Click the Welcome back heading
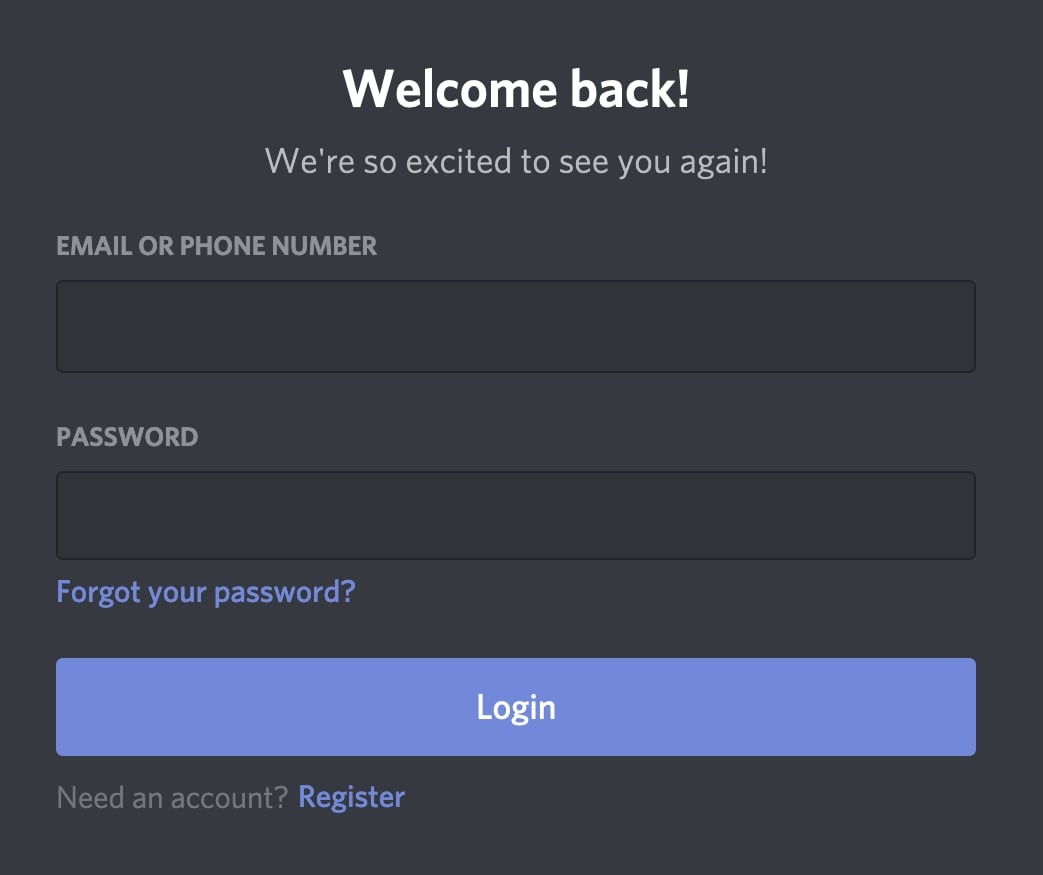1043x875 pixels. point(516,90)
